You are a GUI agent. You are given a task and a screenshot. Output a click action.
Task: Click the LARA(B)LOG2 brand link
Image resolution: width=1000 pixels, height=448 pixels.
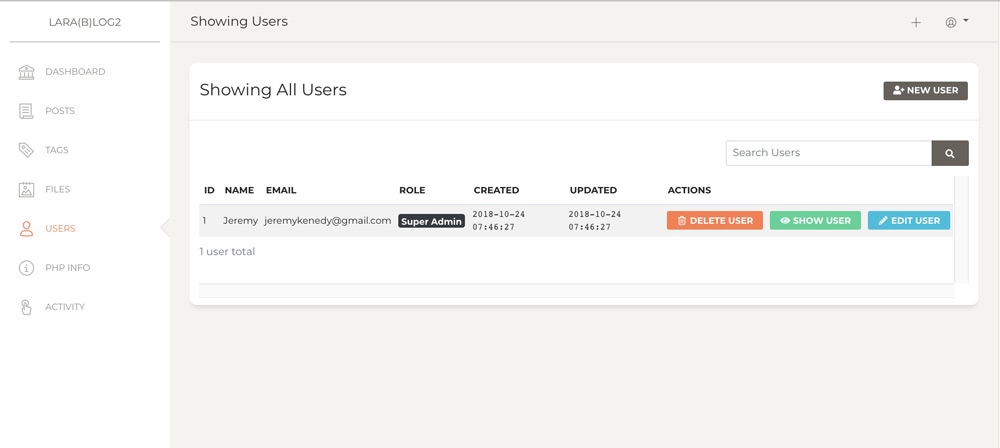[x=85, y=22]
